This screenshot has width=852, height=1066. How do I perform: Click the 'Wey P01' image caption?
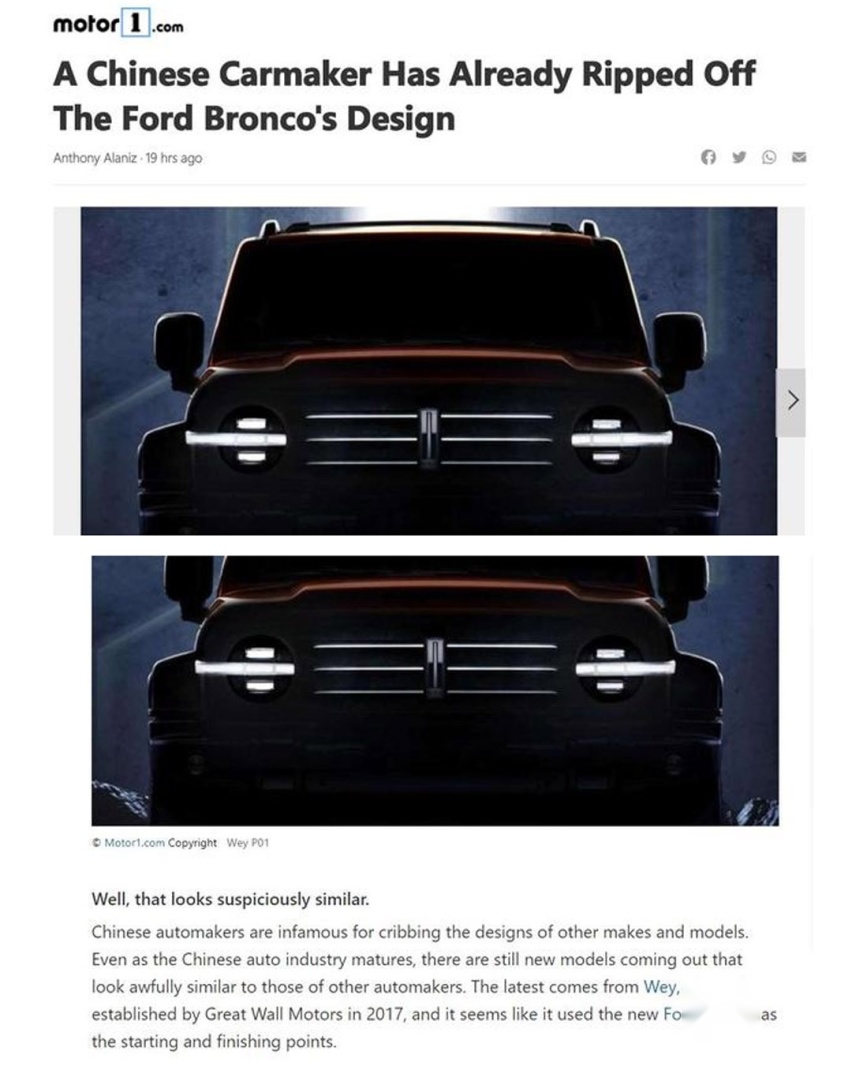248,843
